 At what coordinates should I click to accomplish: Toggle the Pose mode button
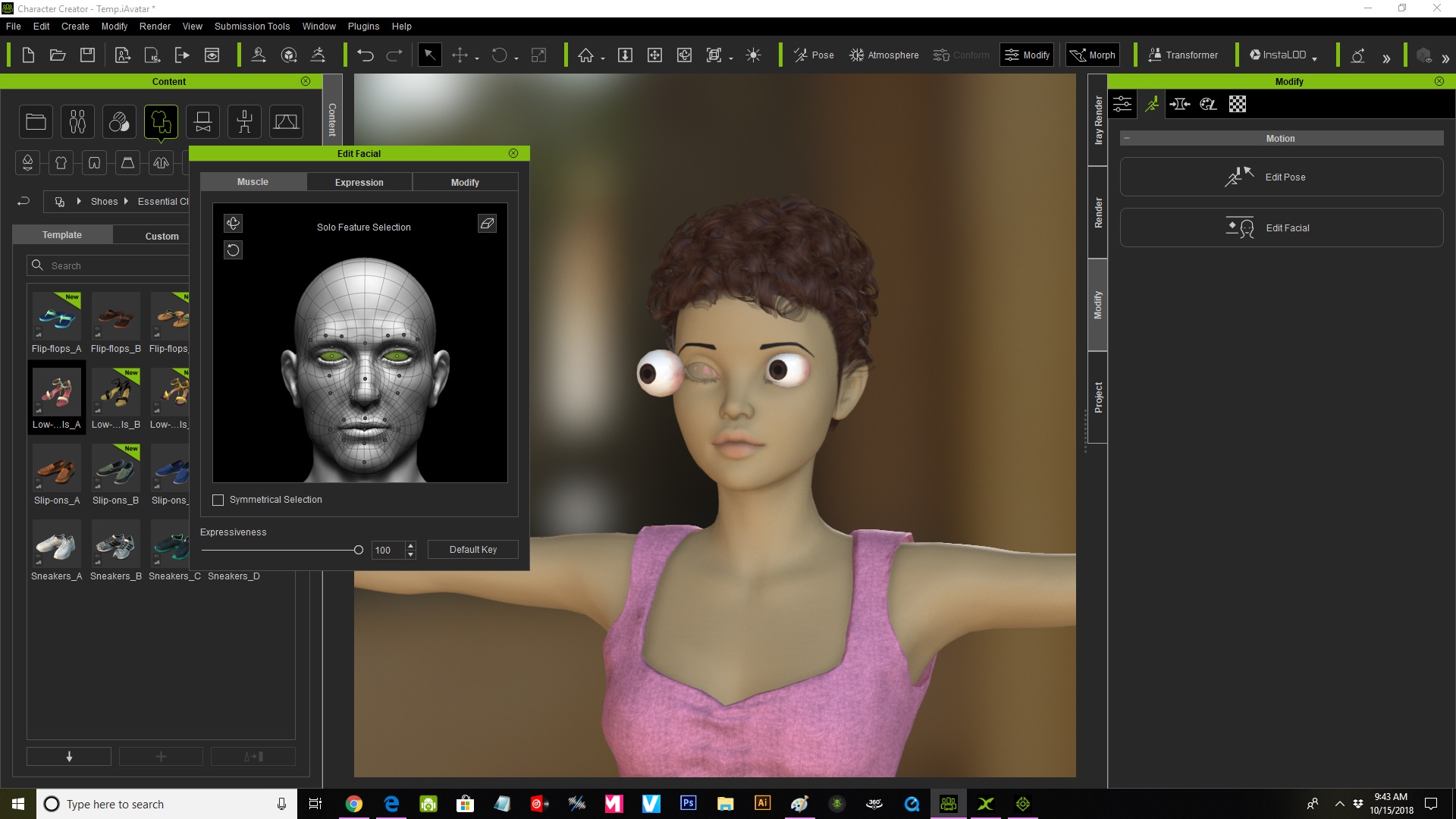(x=814, y=55)
